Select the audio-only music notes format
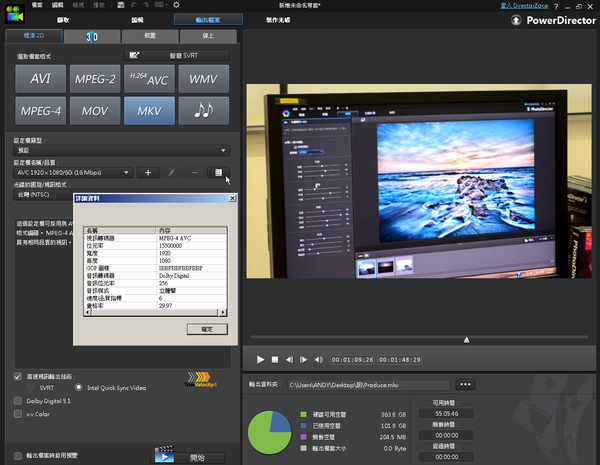 pos(204,111)
